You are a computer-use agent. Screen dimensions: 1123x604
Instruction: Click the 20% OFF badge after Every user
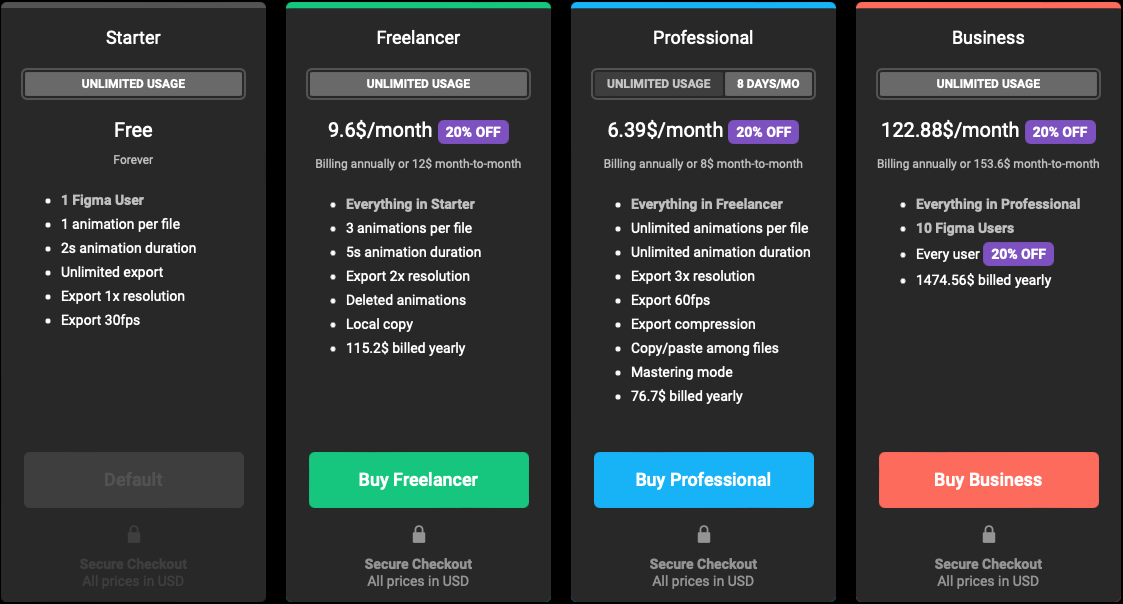(1018, 254)
